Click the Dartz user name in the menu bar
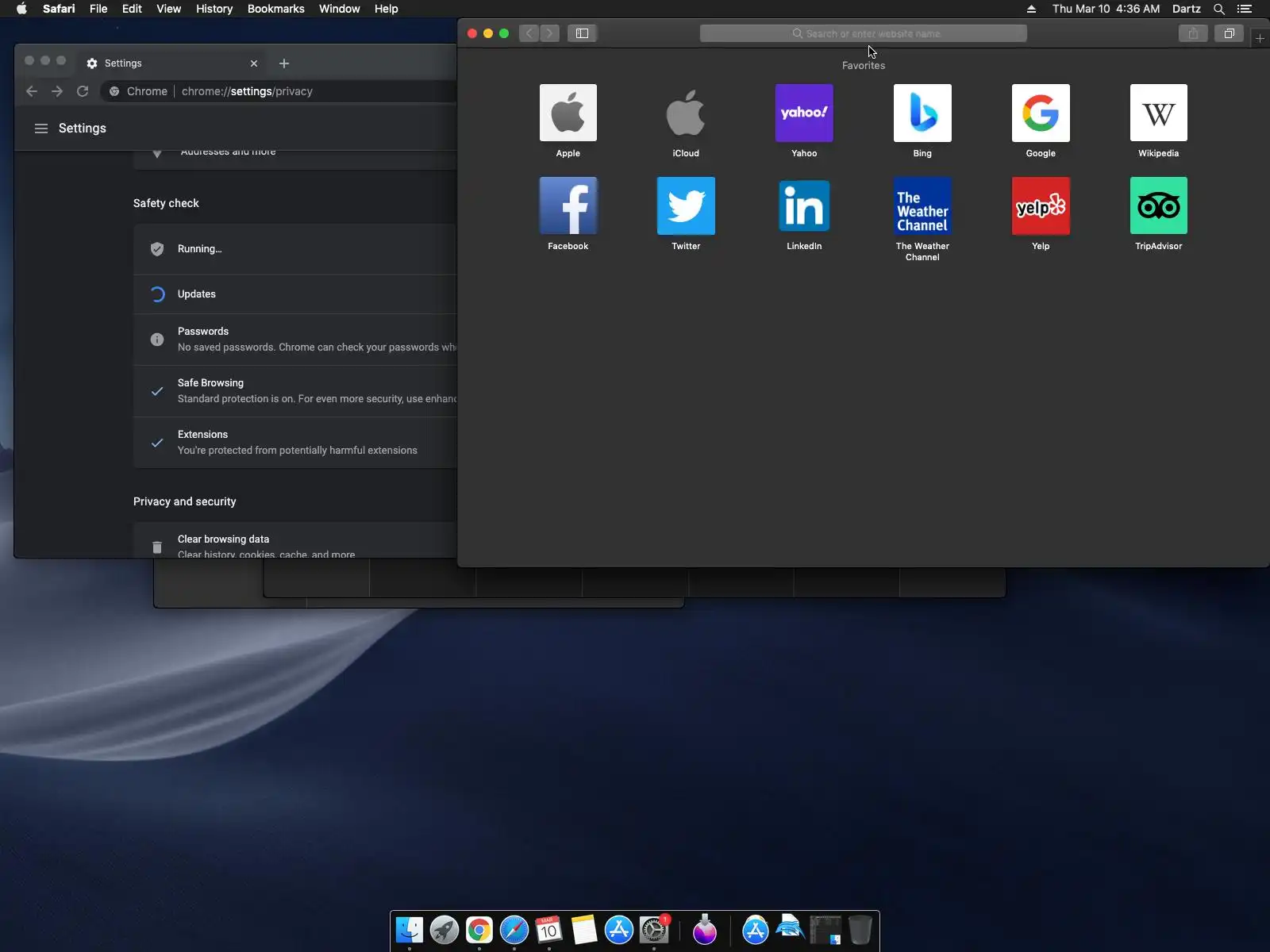Screen dimensions: 1270x952 1187,9
